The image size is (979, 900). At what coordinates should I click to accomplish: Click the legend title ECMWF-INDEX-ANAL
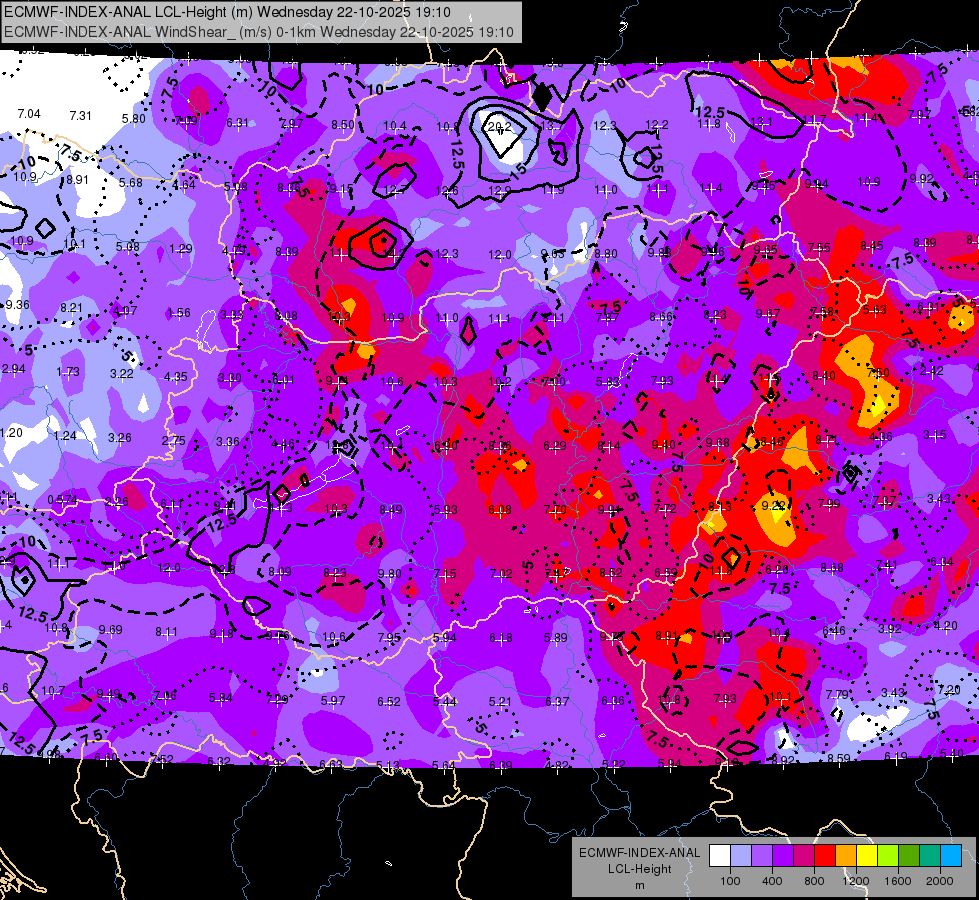[x=639, y=853]
